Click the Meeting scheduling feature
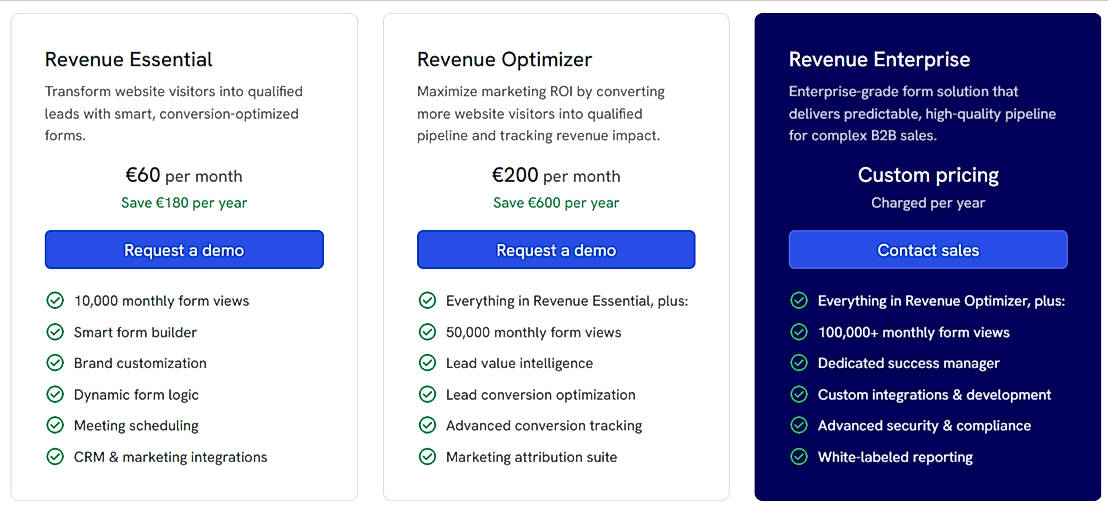1108x509 pixels. coord(136,426)
